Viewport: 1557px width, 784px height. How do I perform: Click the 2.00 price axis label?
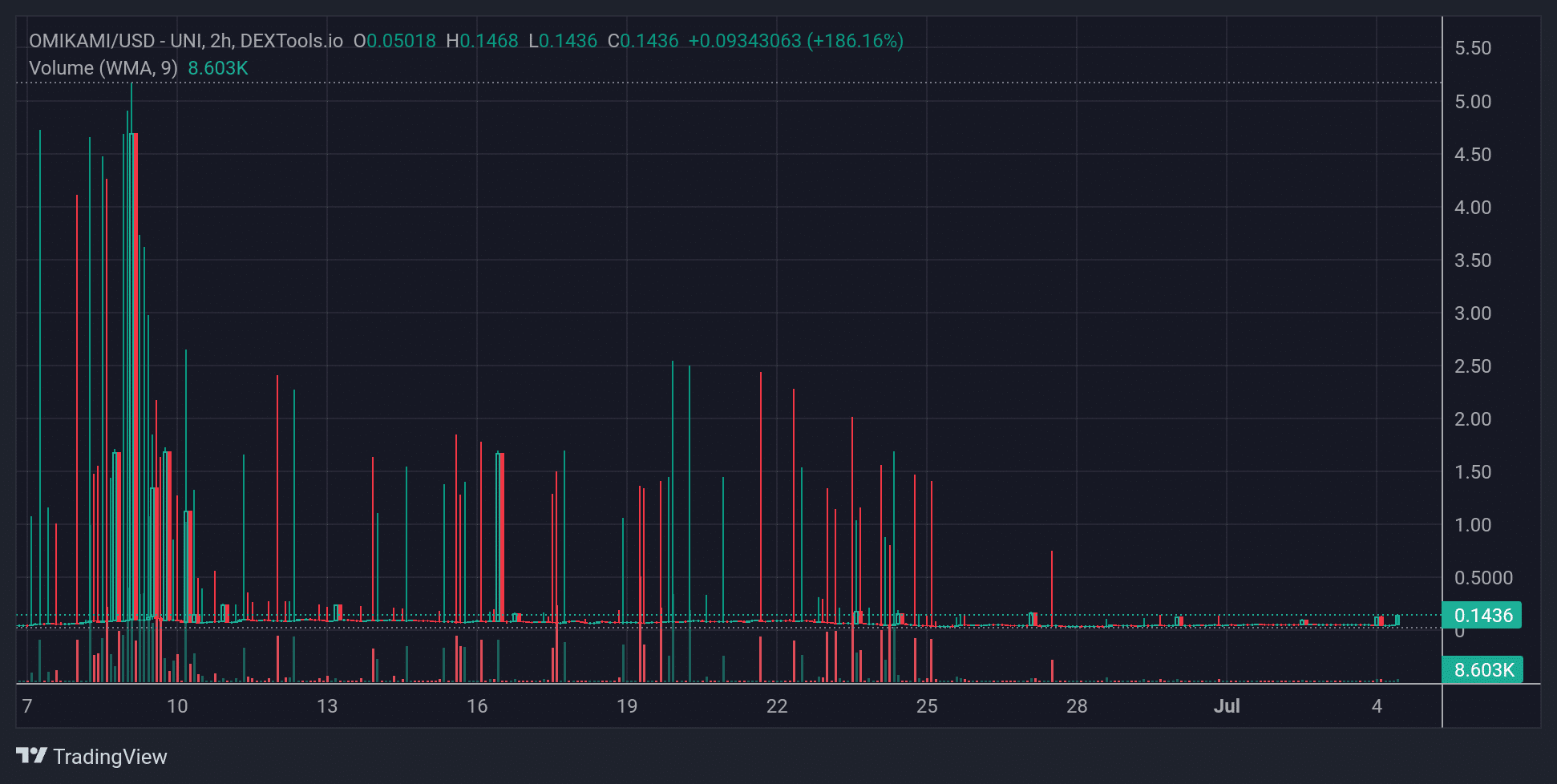[1473, 419]
